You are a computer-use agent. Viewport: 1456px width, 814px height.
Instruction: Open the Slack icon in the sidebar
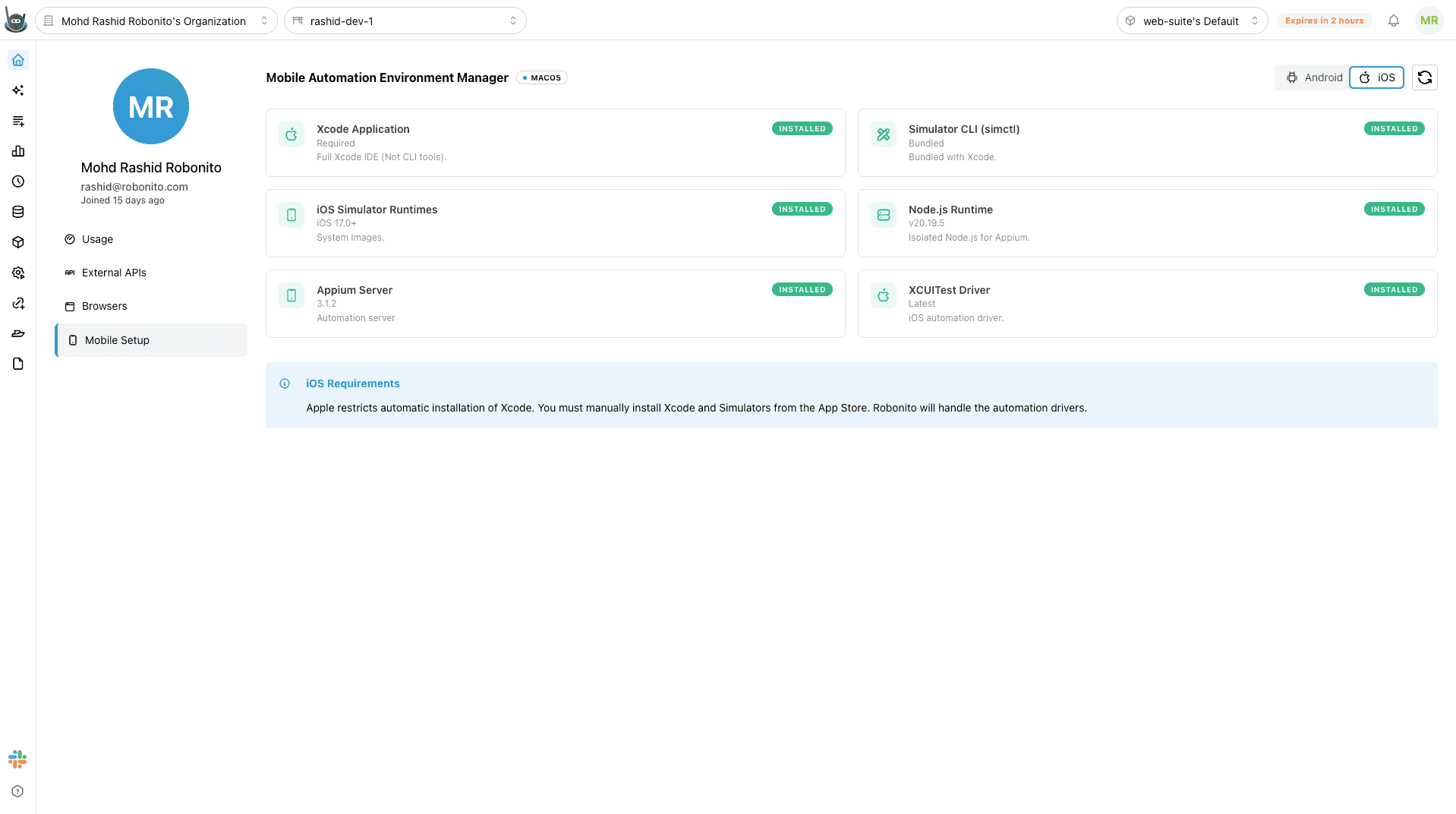tap(17, 759)
